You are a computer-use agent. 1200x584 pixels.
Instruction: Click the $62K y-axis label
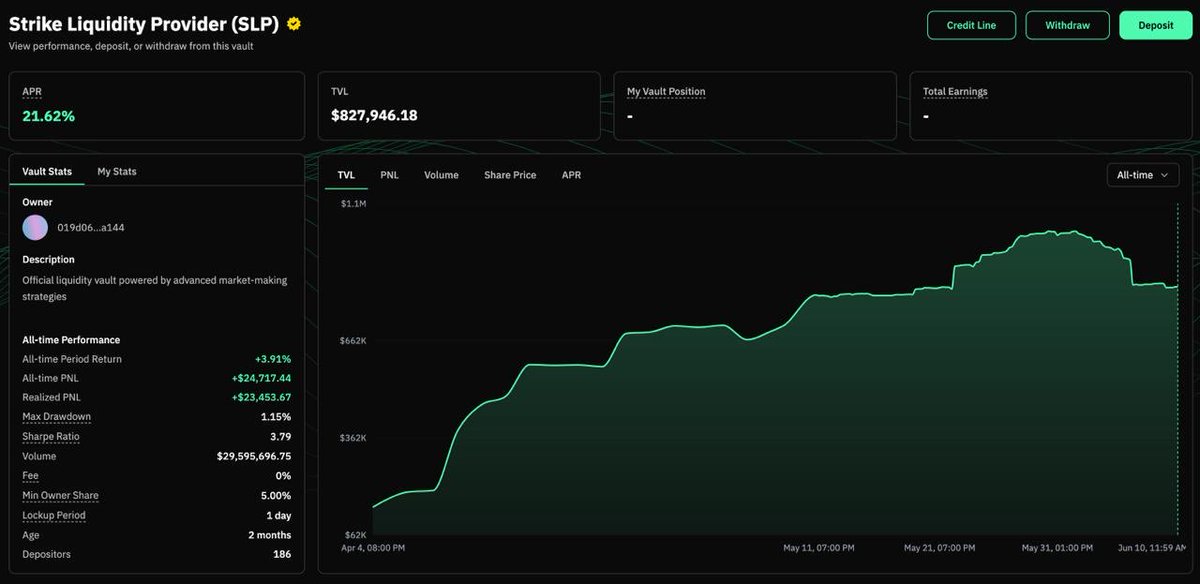[355, 536]
